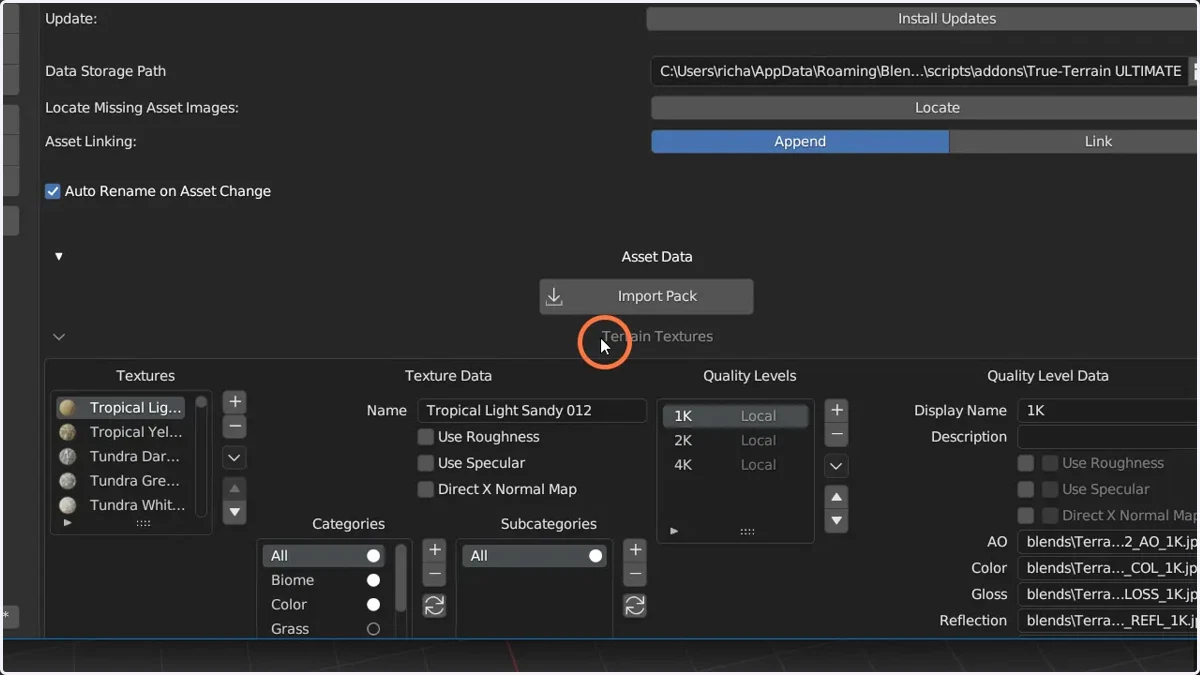
Task: Select the 2K quality level row
Action: coord(735,440)
